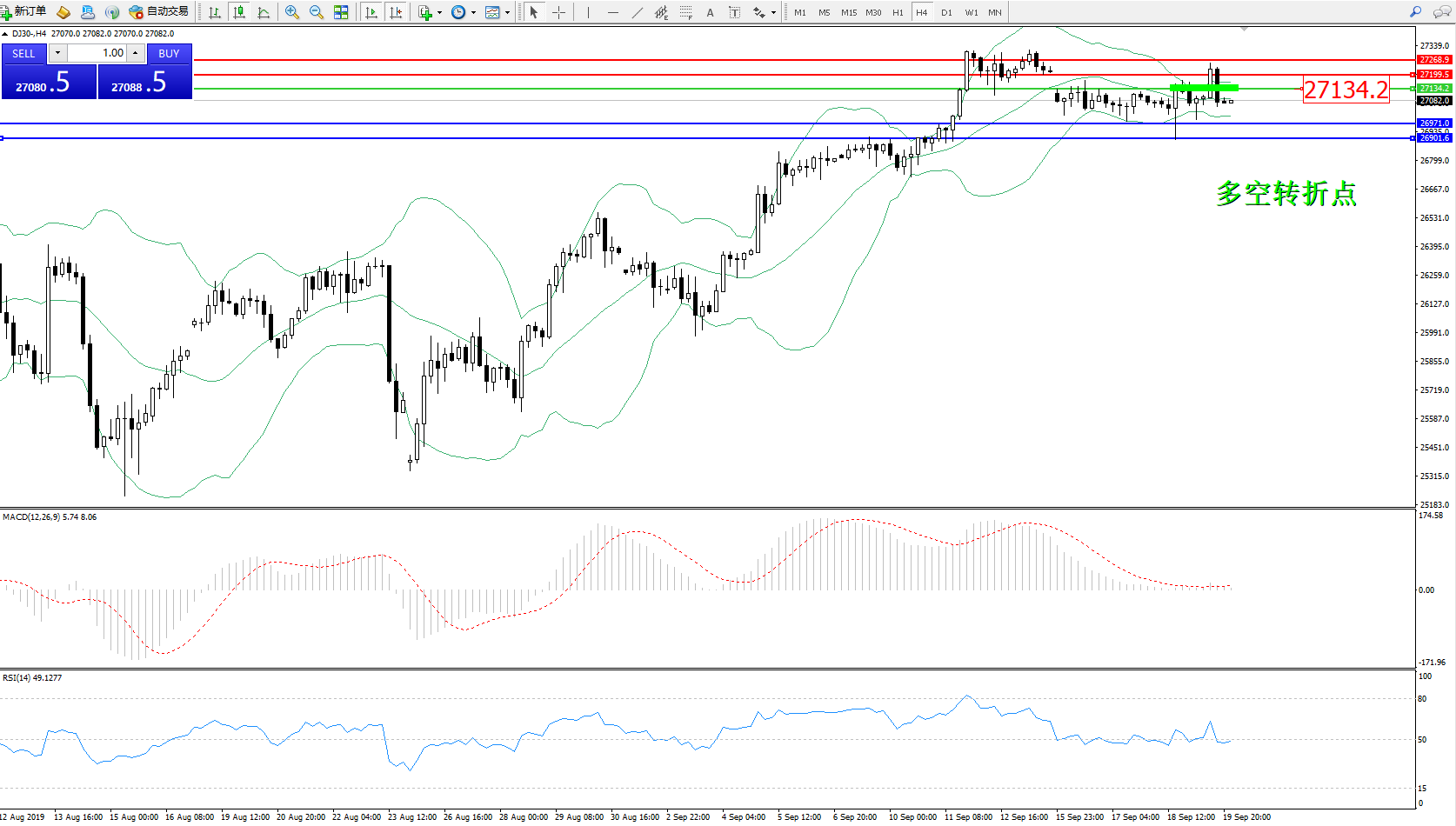Image resolution: width=1456 pixels, height=826 pixels.
Task: Click the BUY button
Action: pyautogui.click(x=169, y=53)
